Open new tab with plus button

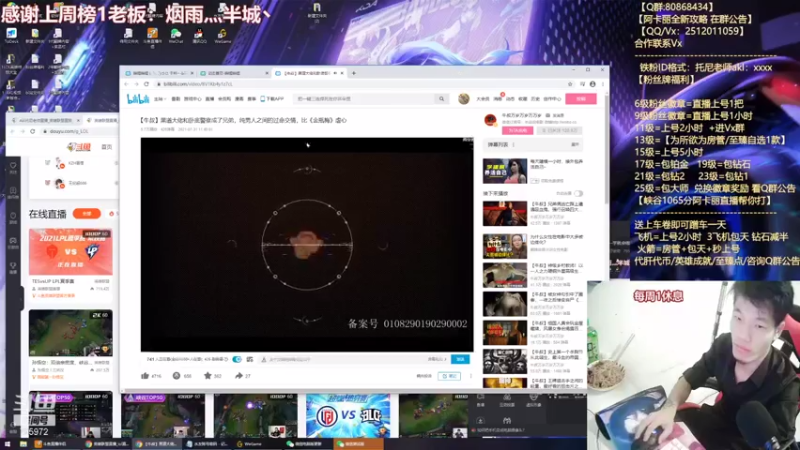pyautogui.click(x=354, y=73)
